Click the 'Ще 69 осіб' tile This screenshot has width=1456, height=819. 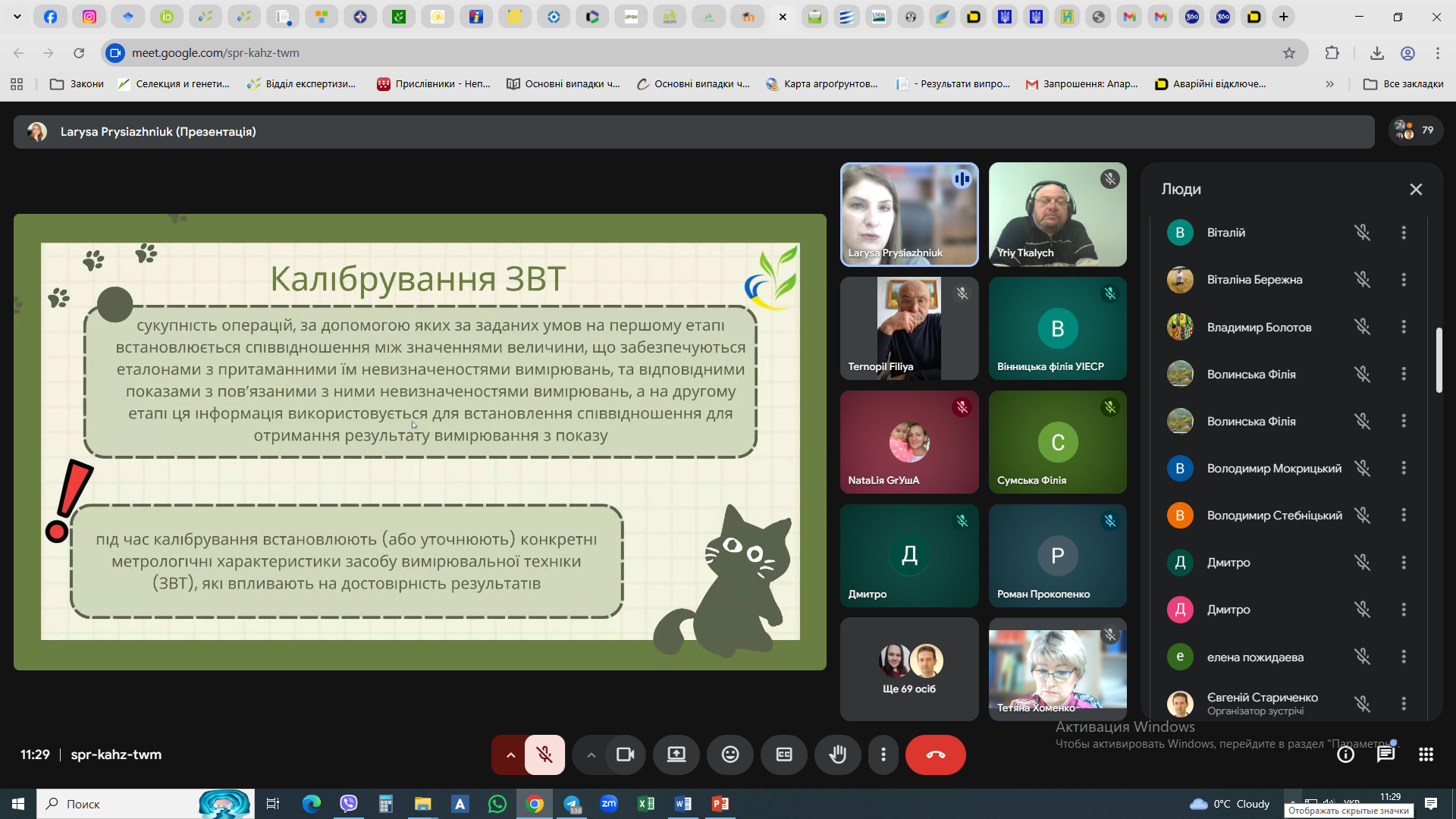tap(908, 669)
